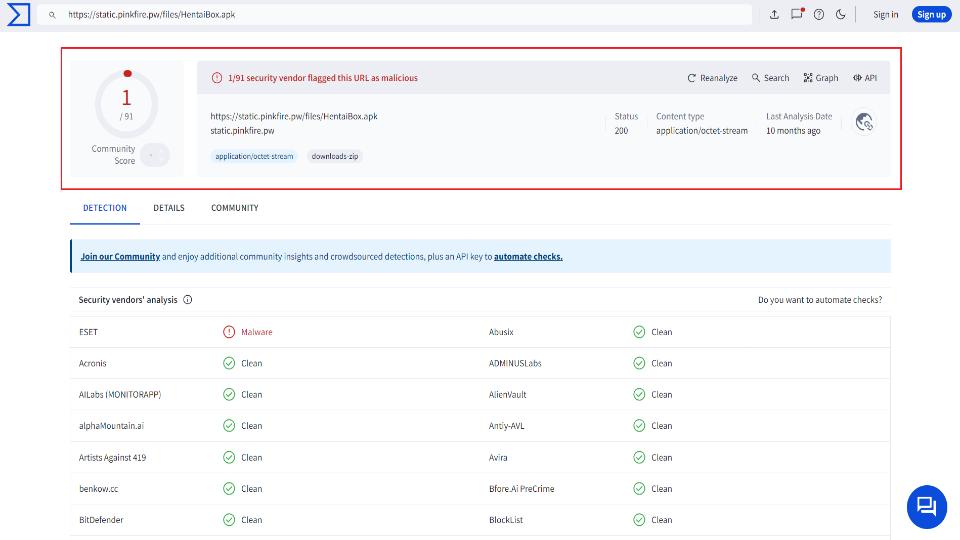Click the Clean check icon for Acronis
Image resolution: width=960 pixels, height=540 pixels.
(x=229, y=363)
